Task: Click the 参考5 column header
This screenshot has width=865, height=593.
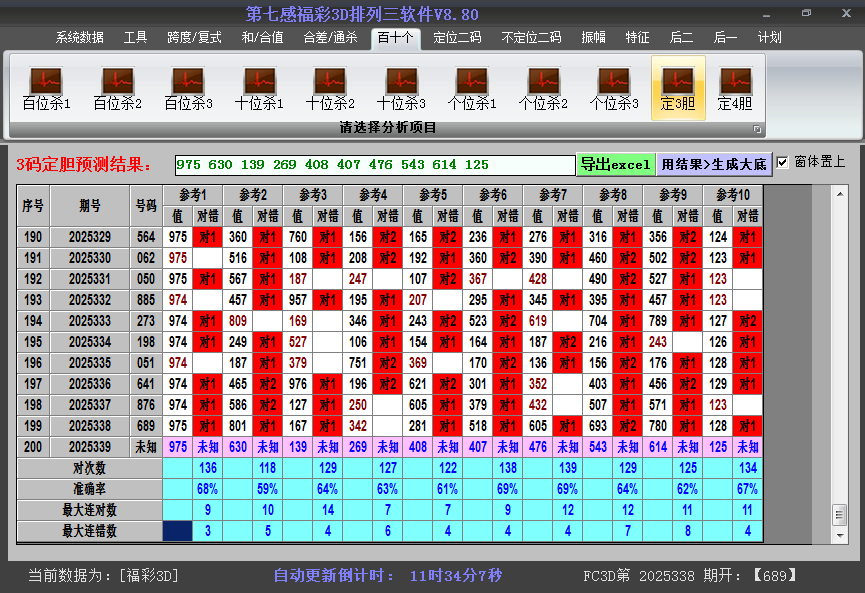Action: pyautogui.click(x=433, y=194)
